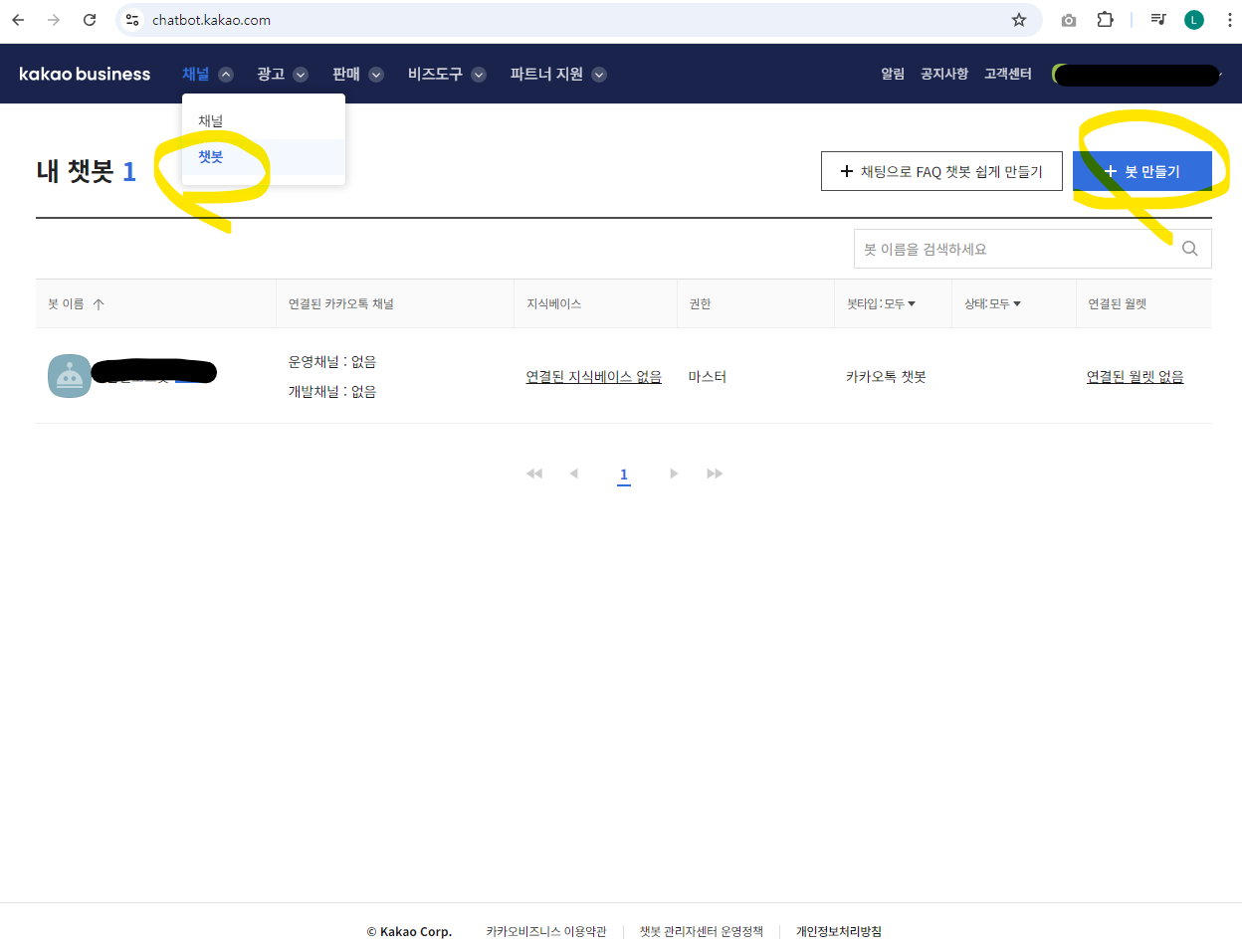Screen dimensions: 1242x952
Task: Click the camera screenshot extension icon
Action: pos(1069,20)
